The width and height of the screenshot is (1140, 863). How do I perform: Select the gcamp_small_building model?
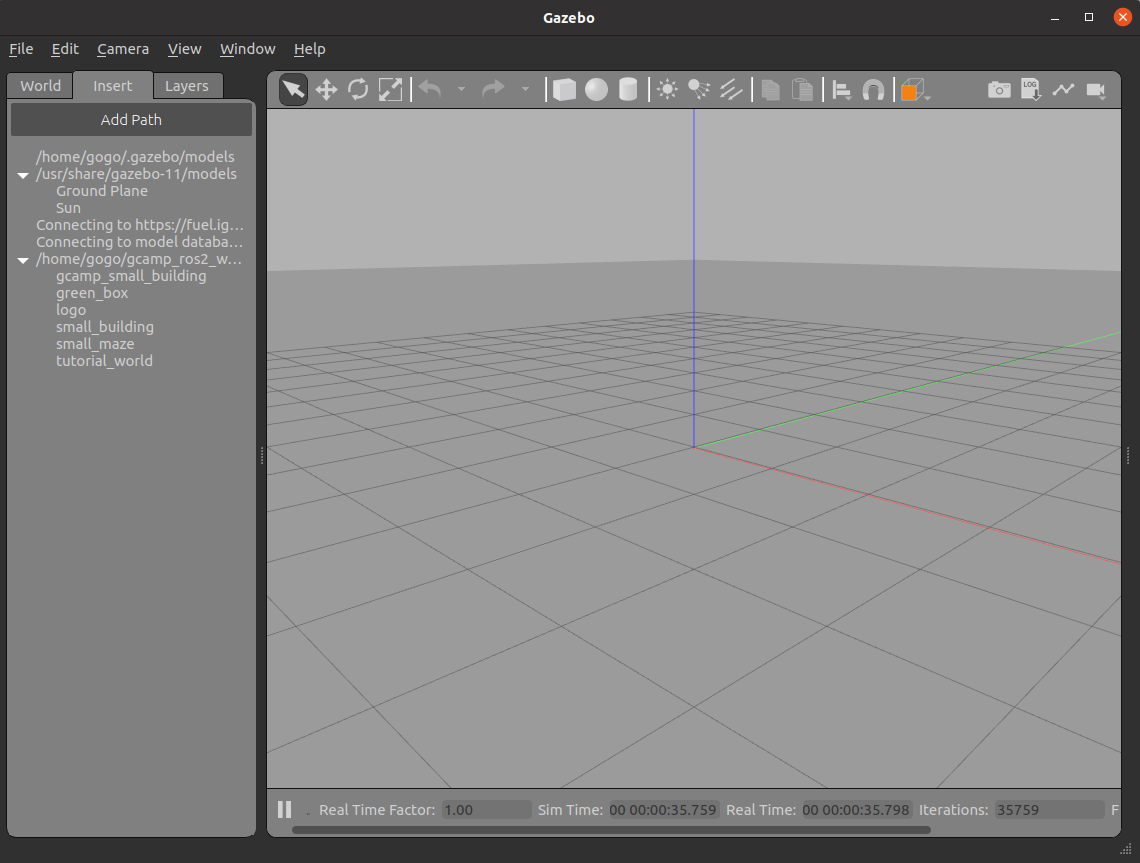coord(131,276)
